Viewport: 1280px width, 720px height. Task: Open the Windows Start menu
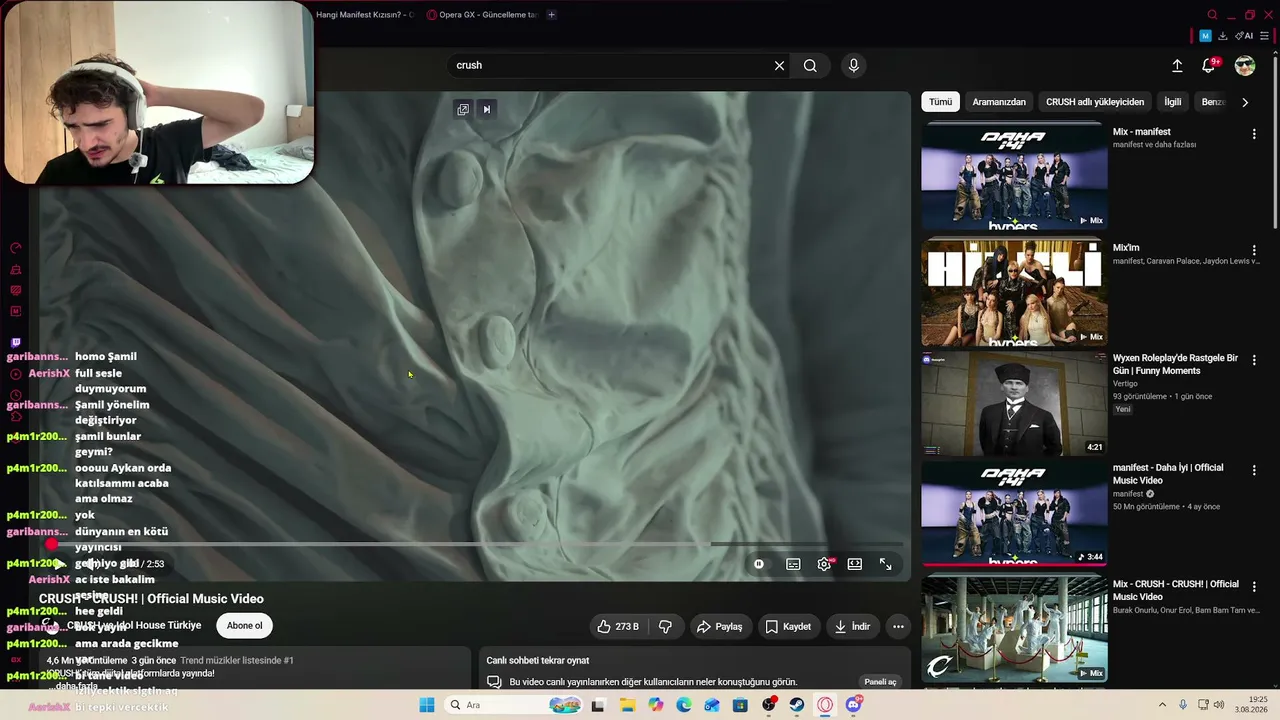click(427, 705)
